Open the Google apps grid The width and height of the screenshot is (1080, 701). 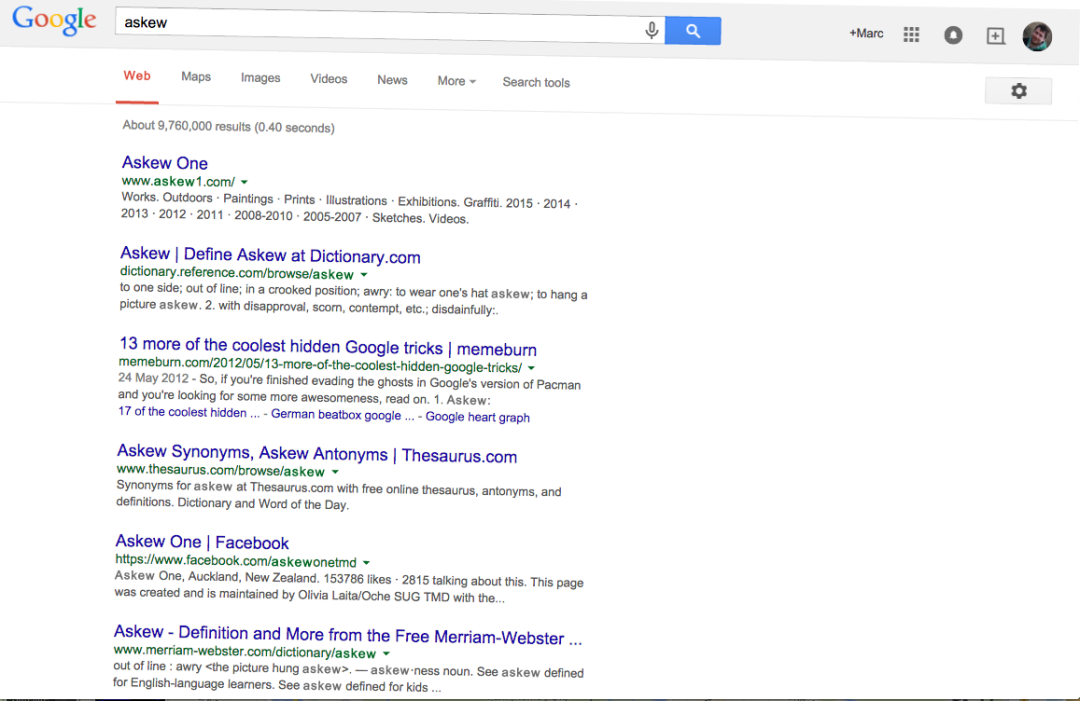911,34
